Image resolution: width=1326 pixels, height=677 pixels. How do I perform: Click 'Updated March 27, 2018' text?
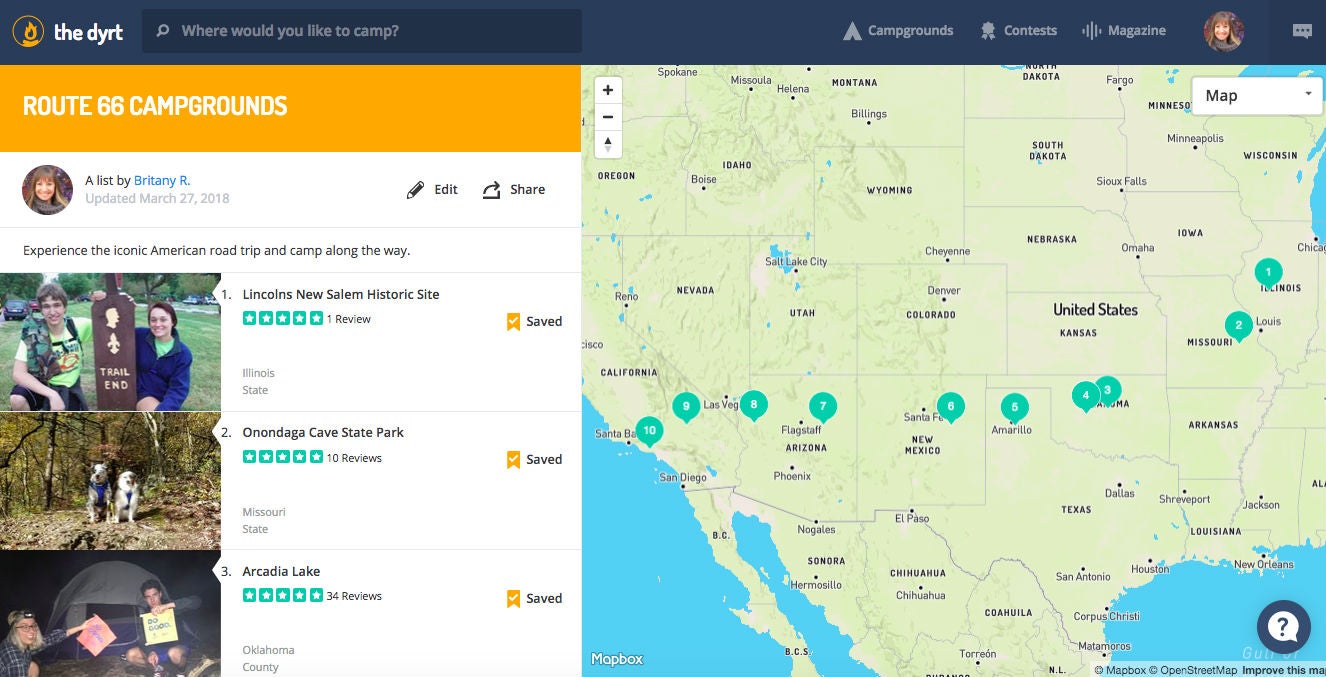157,198
